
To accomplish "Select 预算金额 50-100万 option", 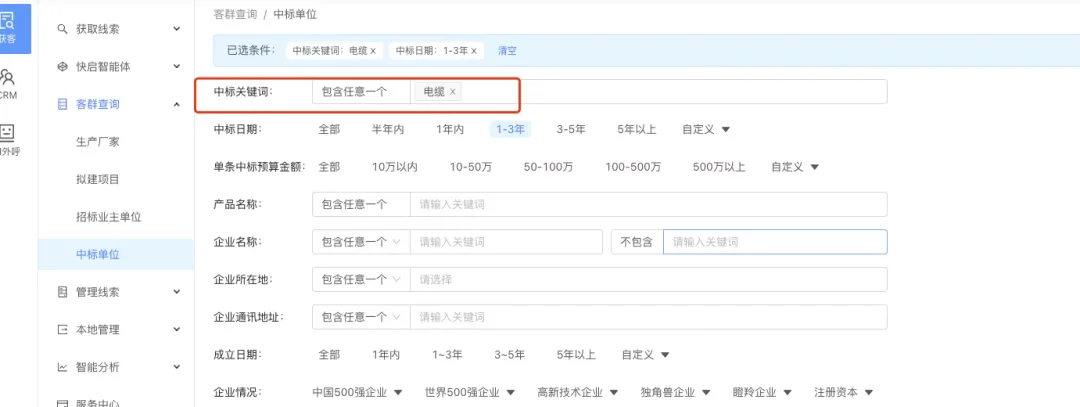I will (x=549, y=167).
